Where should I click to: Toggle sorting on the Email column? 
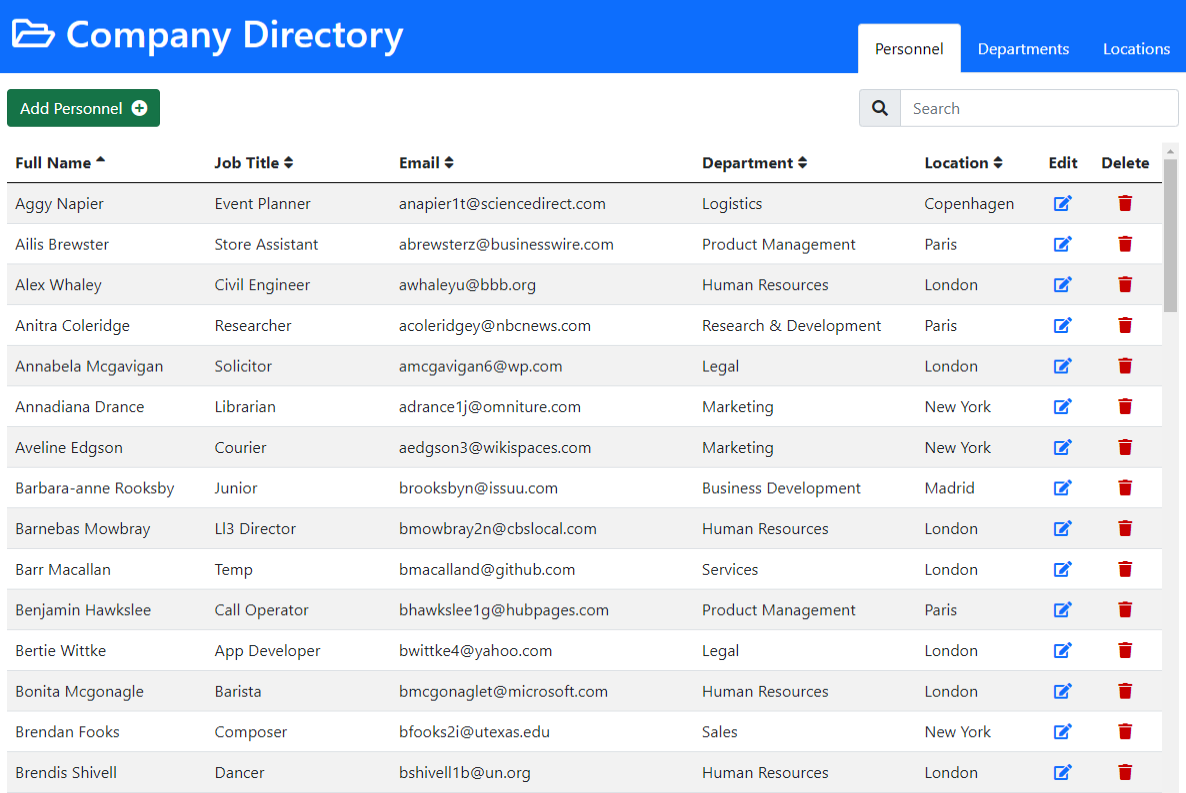[449, 162]
